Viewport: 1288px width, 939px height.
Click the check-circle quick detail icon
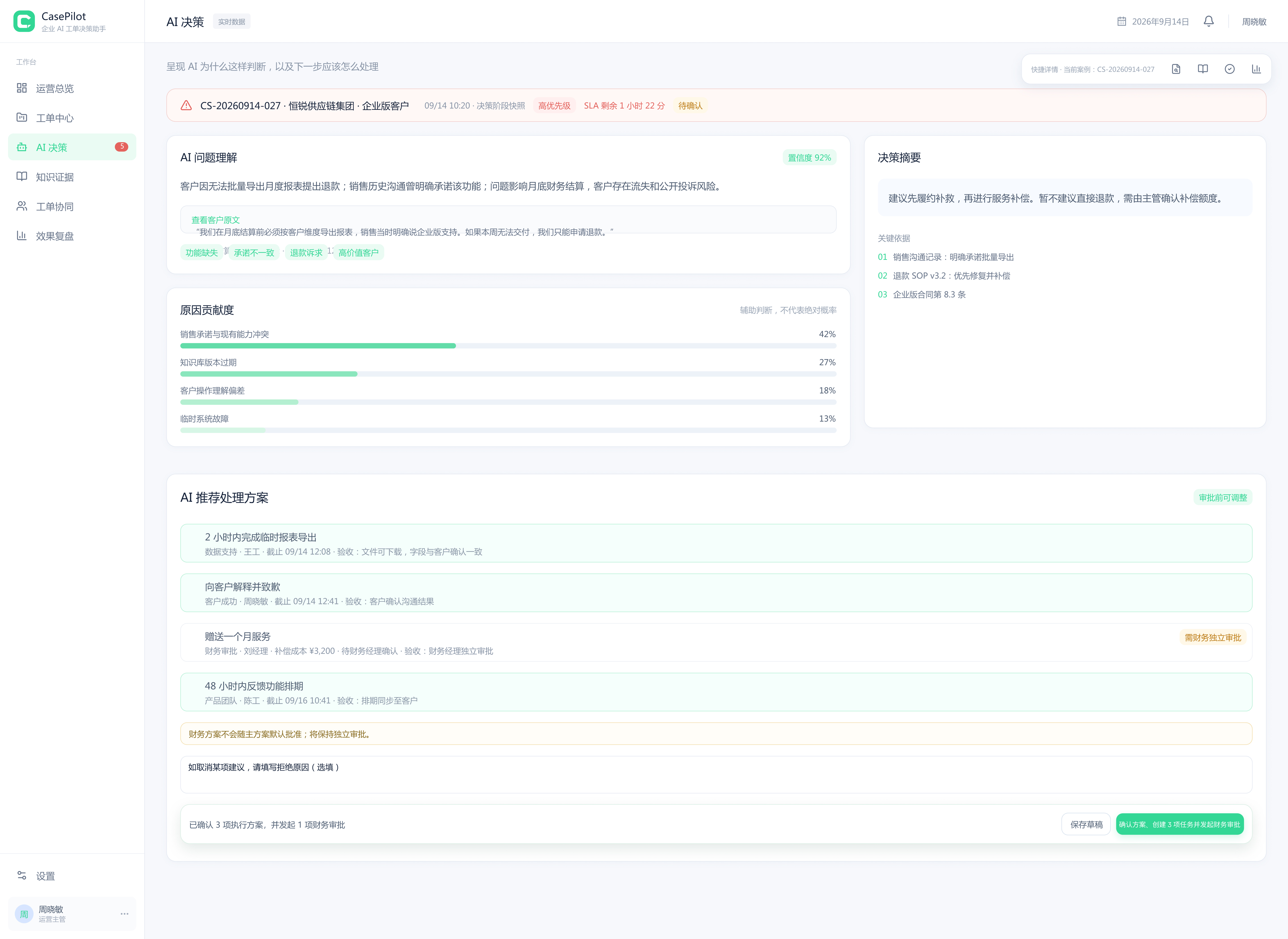[x=1229, y=69]
